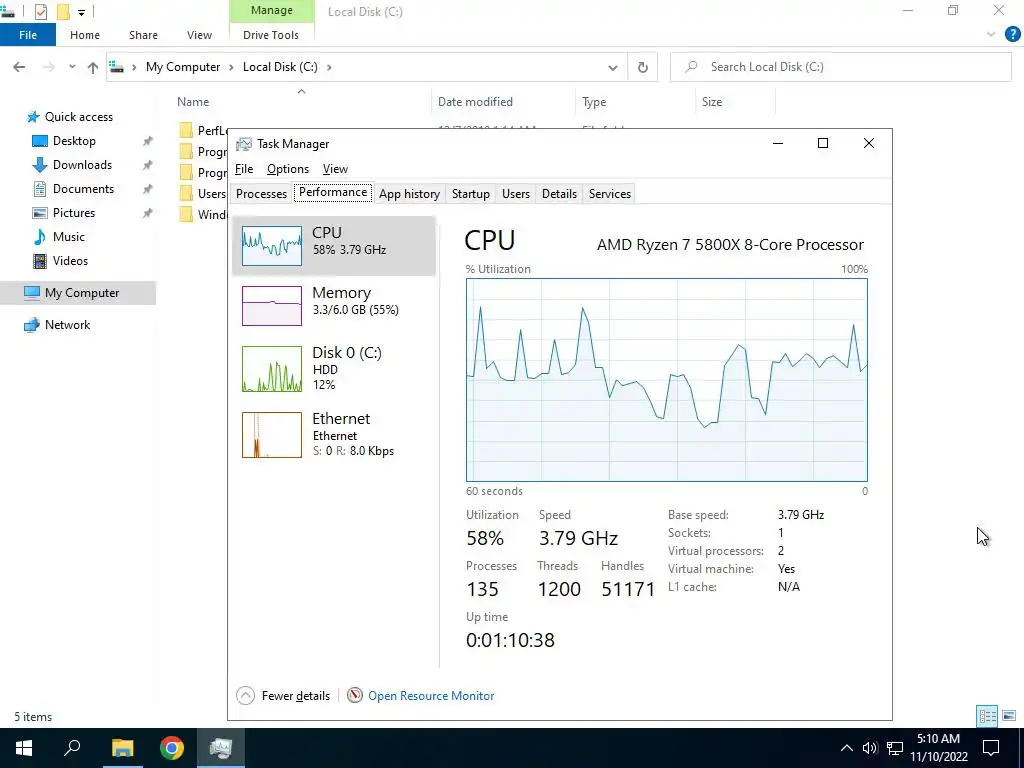Select Quick access in the navigation pane

(78, 117)
